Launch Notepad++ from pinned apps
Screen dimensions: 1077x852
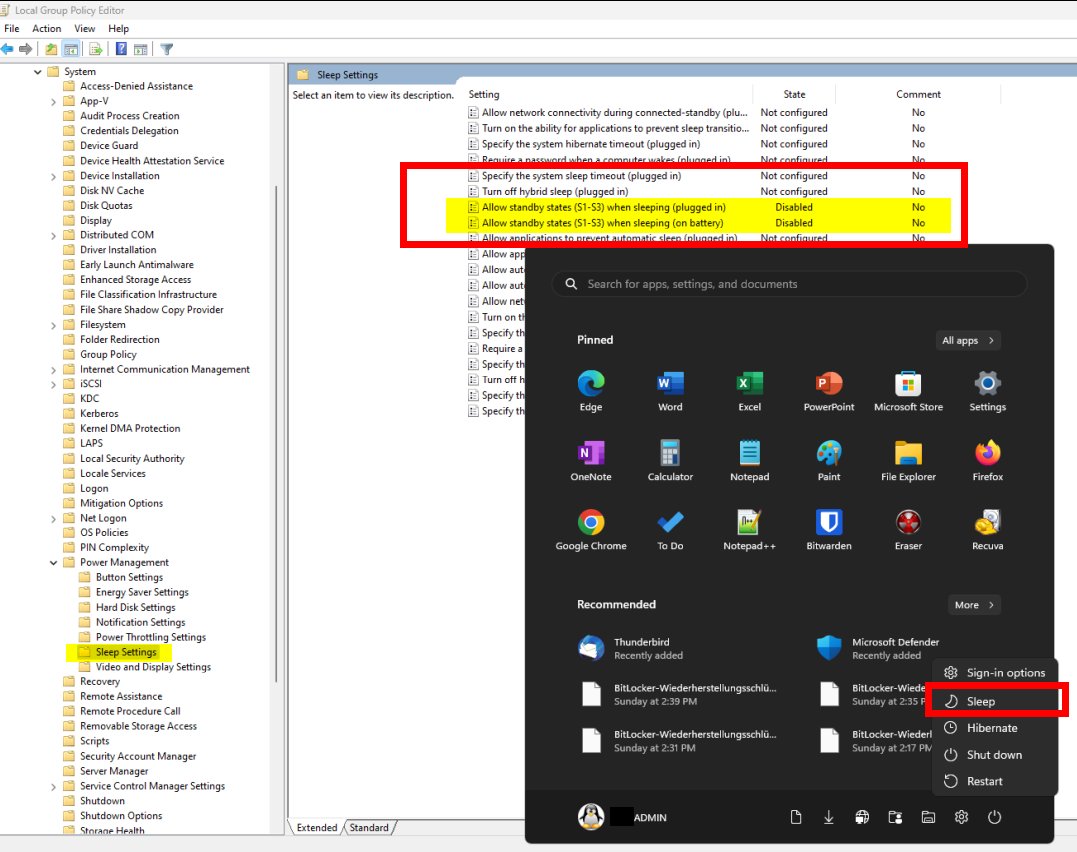(749, 530)
